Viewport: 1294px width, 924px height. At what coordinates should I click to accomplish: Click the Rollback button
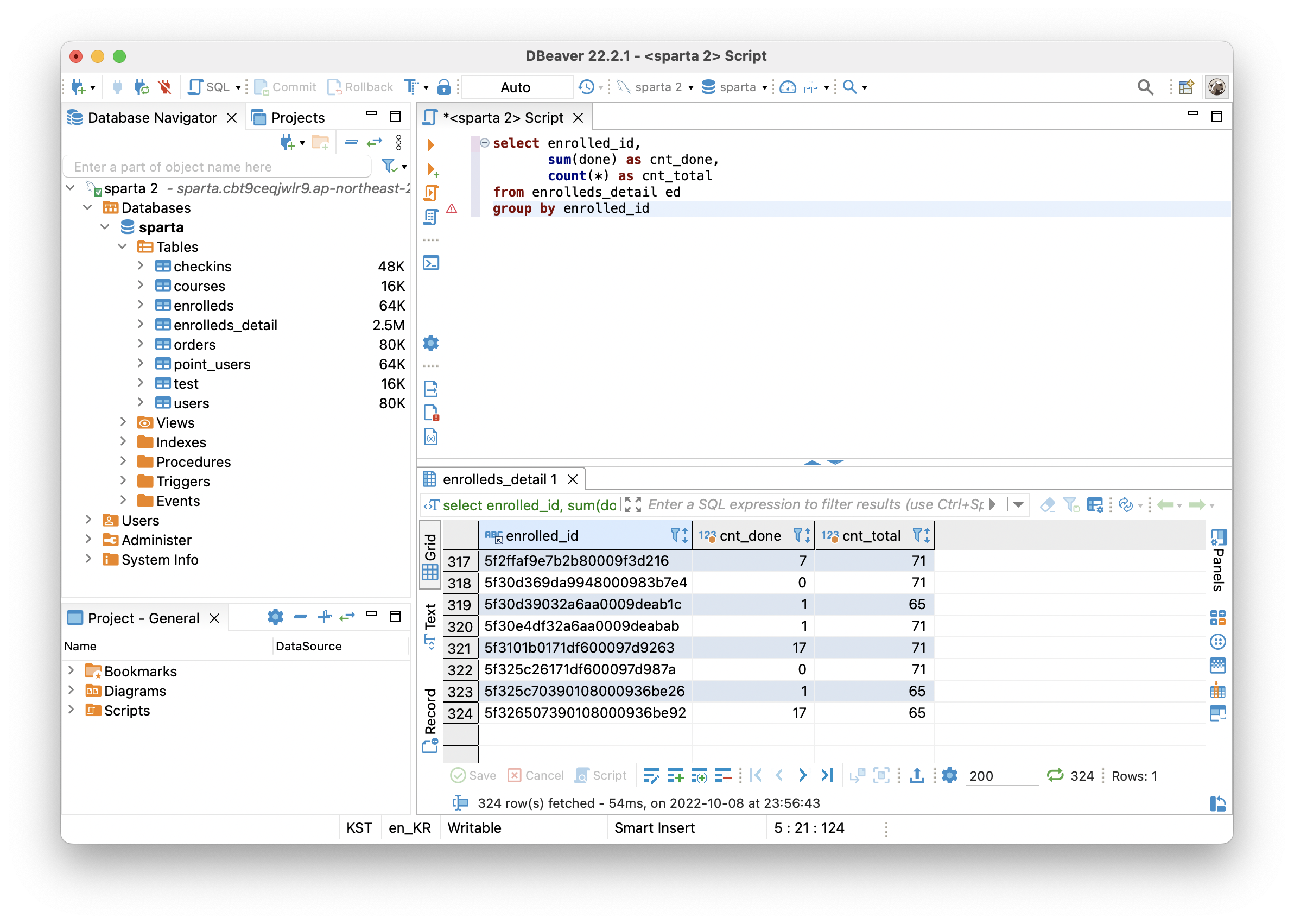click(x=361, y=87)
